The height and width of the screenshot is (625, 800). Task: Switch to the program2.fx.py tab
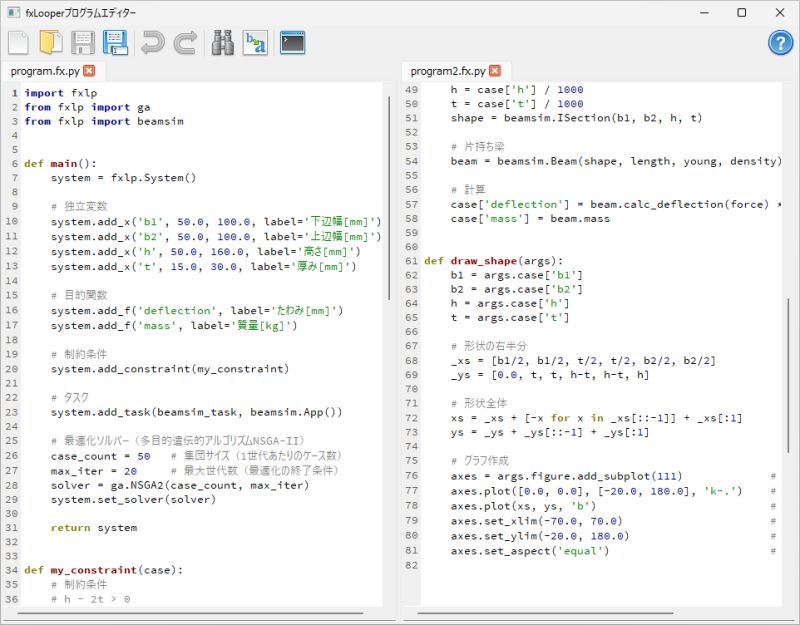448,71
